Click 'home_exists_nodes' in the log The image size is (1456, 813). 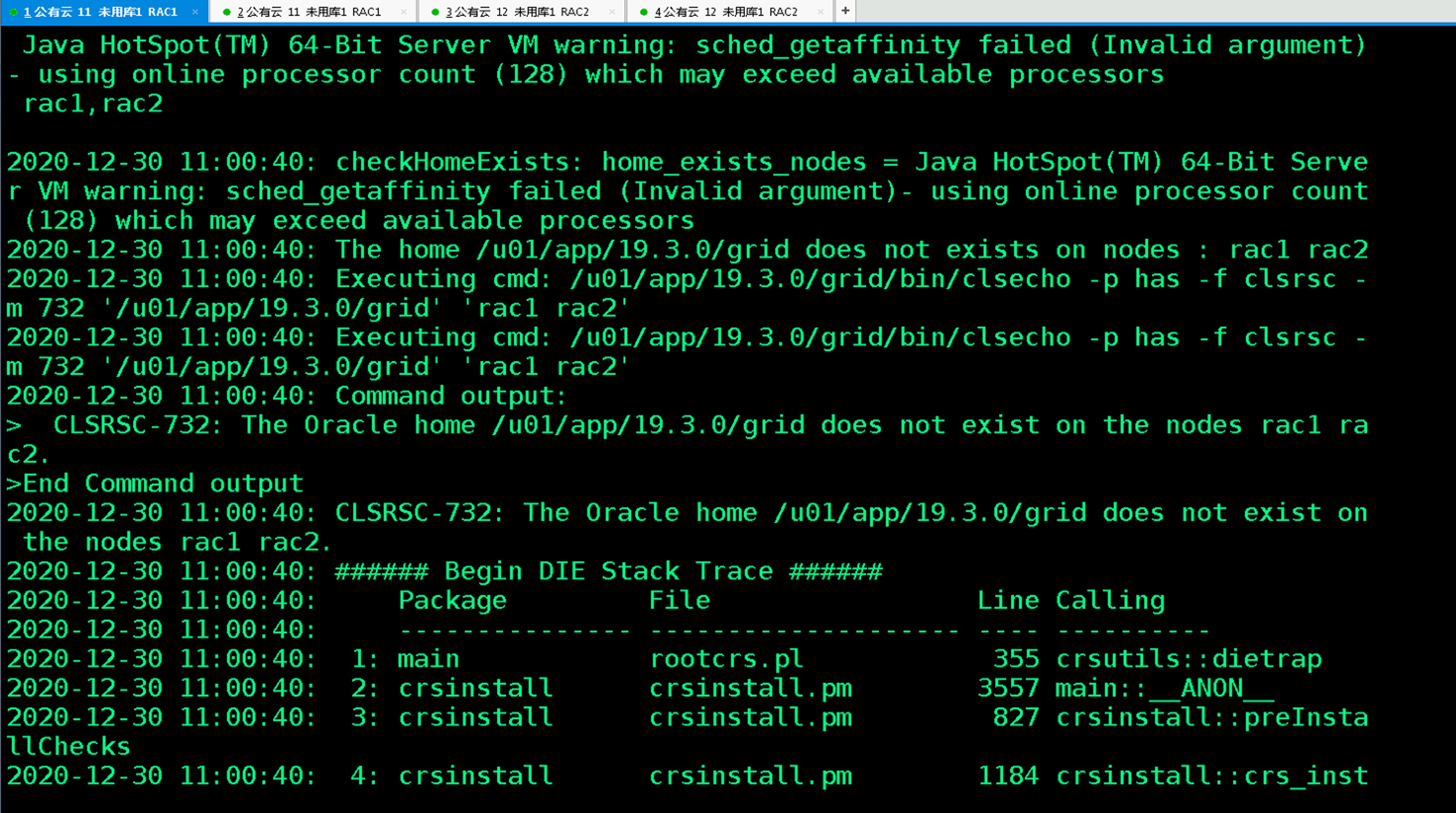tap(733, 162)
